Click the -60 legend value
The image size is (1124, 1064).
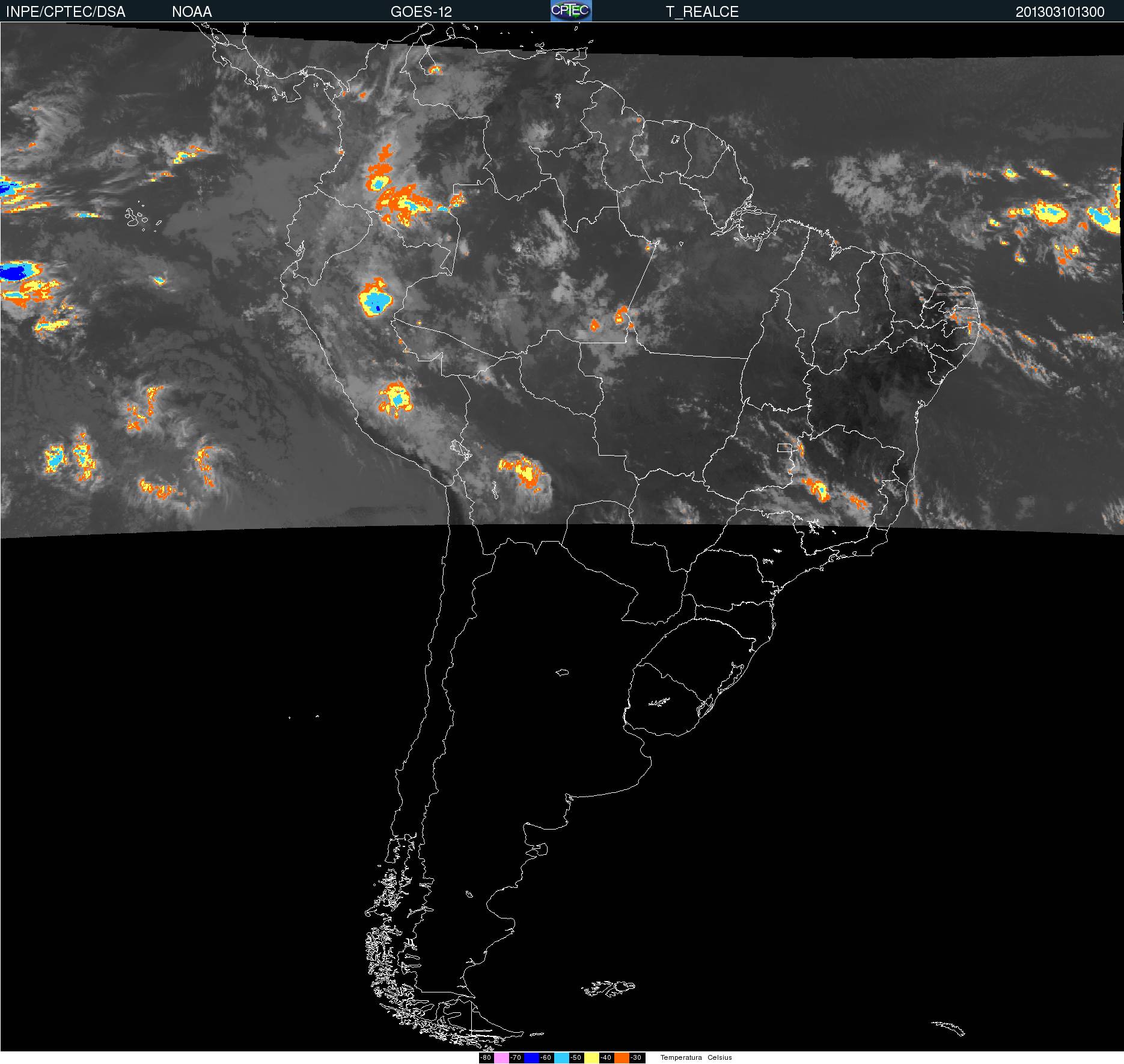pyautogui.click(x=546, y=1058)
